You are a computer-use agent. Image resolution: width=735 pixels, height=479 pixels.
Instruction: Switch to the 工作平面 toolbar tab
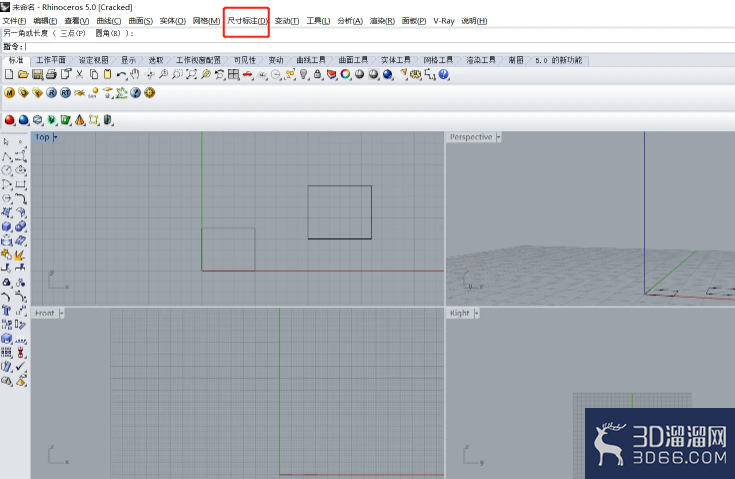click(x=51, y=60)
